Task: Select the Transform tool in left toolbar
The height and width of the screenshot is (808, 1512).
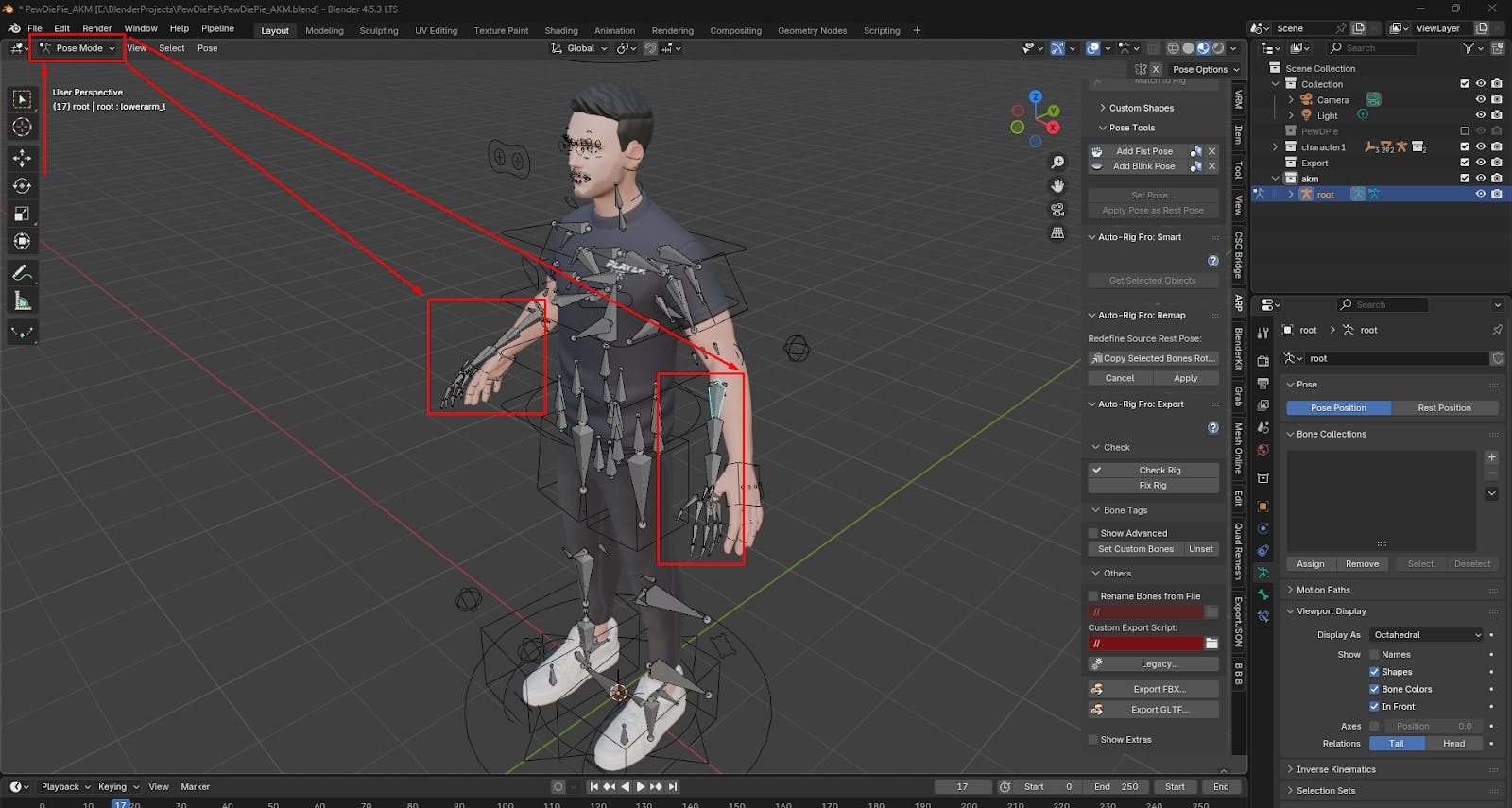Action: coord(22,241)
